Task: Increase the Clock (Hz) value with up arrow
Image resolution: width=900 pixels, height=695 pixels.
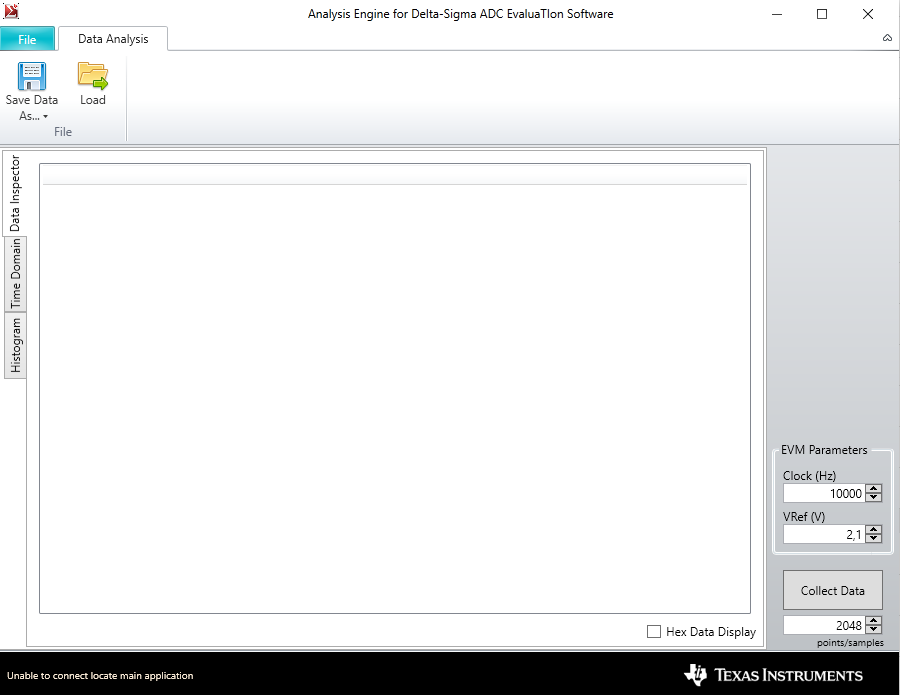Action: [x=874, y=488]
